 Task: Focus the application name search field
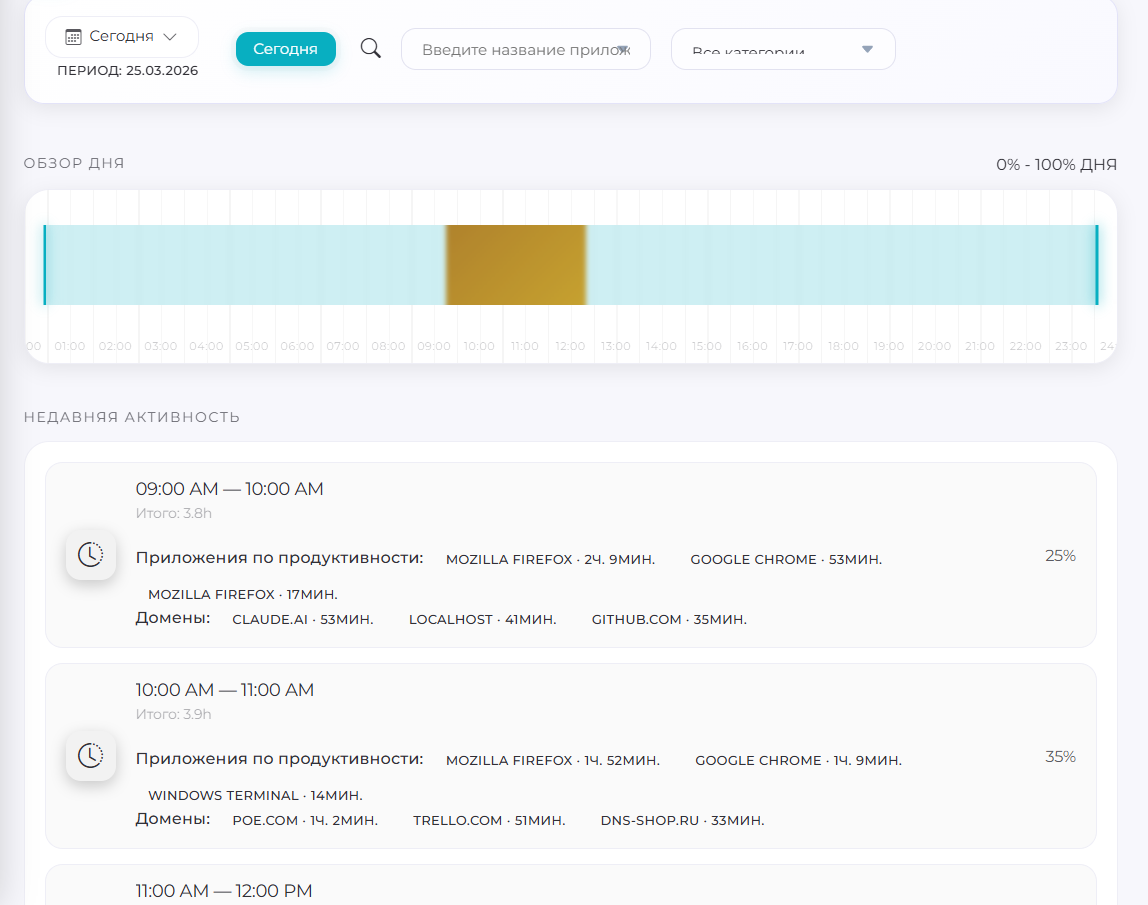point(526,49)
